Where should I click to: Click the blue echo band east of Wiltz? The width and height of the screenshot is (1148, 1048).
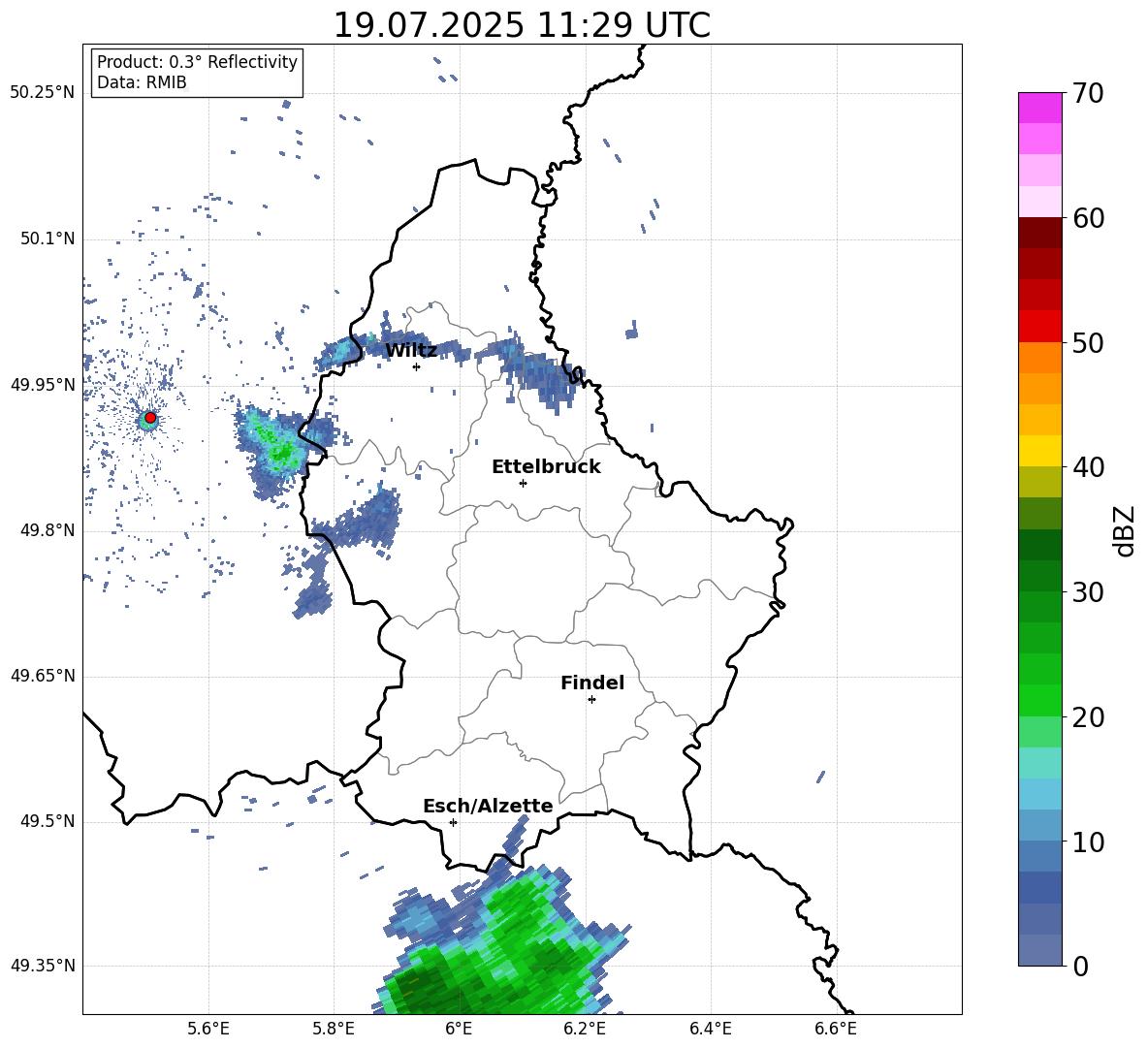(x=530, y=368)
